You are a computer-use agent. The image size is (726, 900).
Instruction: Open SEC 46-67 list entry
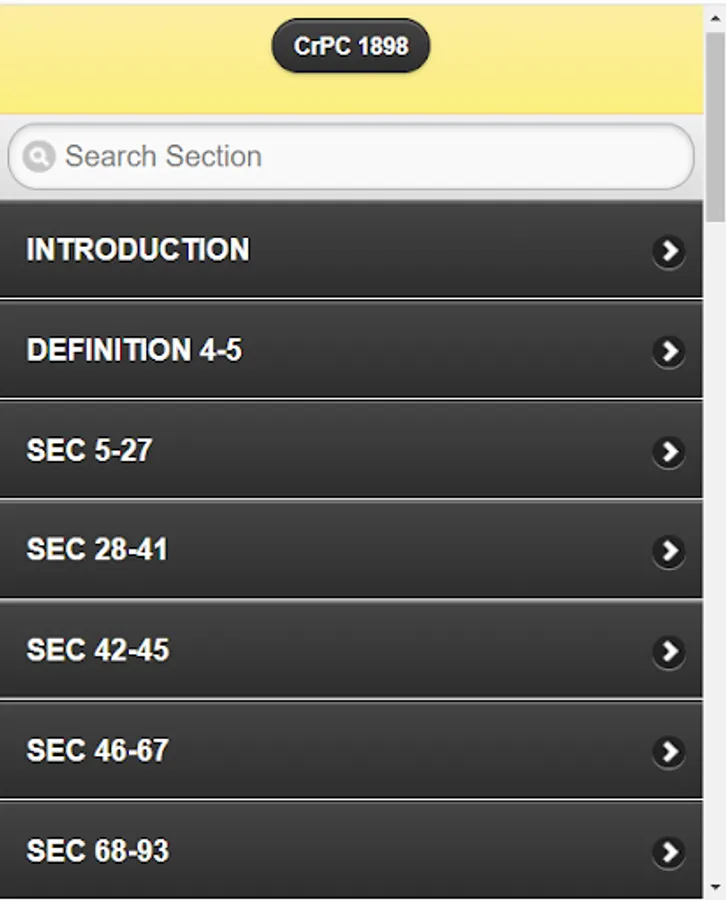(351, 750)
